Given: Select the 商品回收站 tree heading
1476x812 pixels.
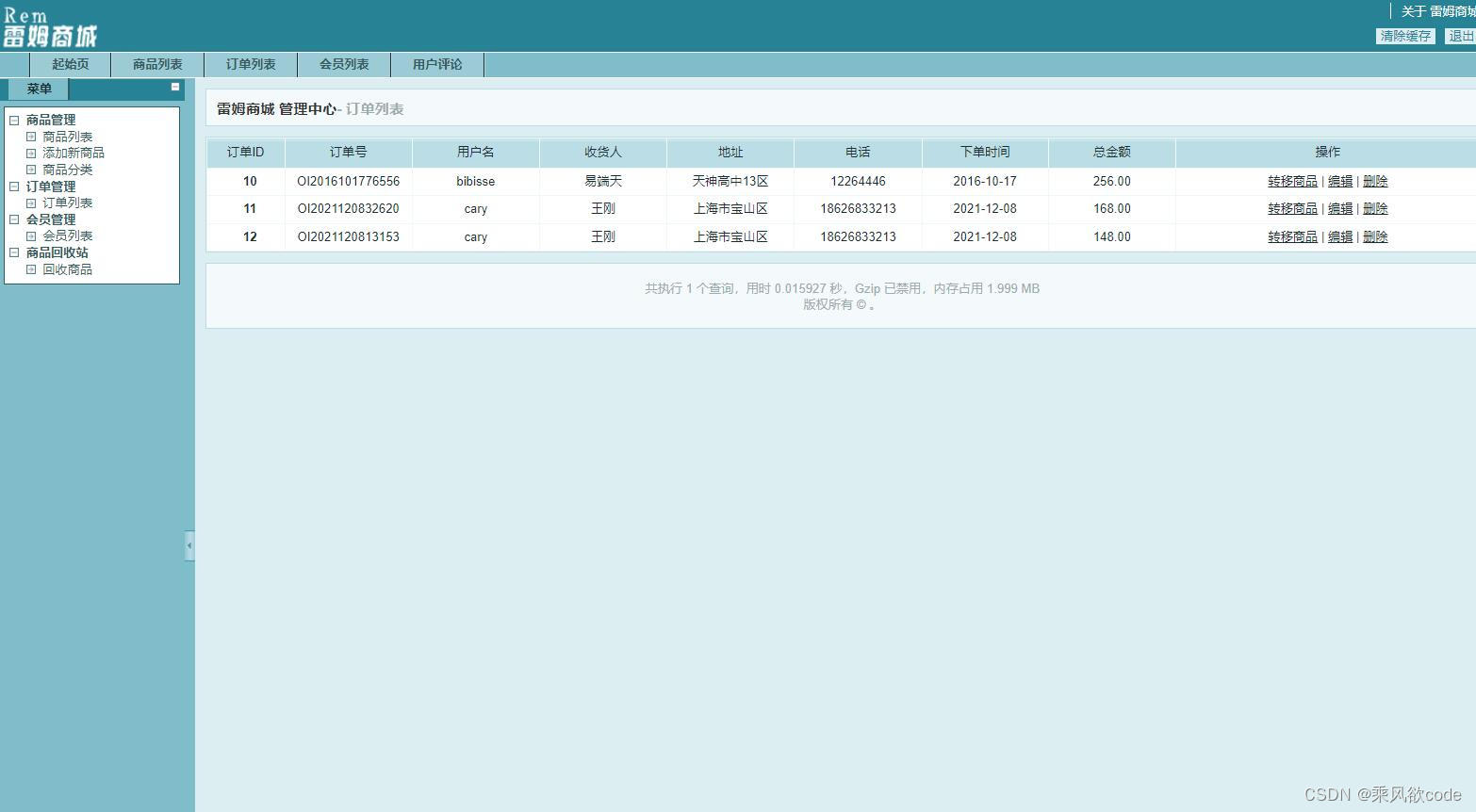Looking at the screenshot, I should point(57,252).
